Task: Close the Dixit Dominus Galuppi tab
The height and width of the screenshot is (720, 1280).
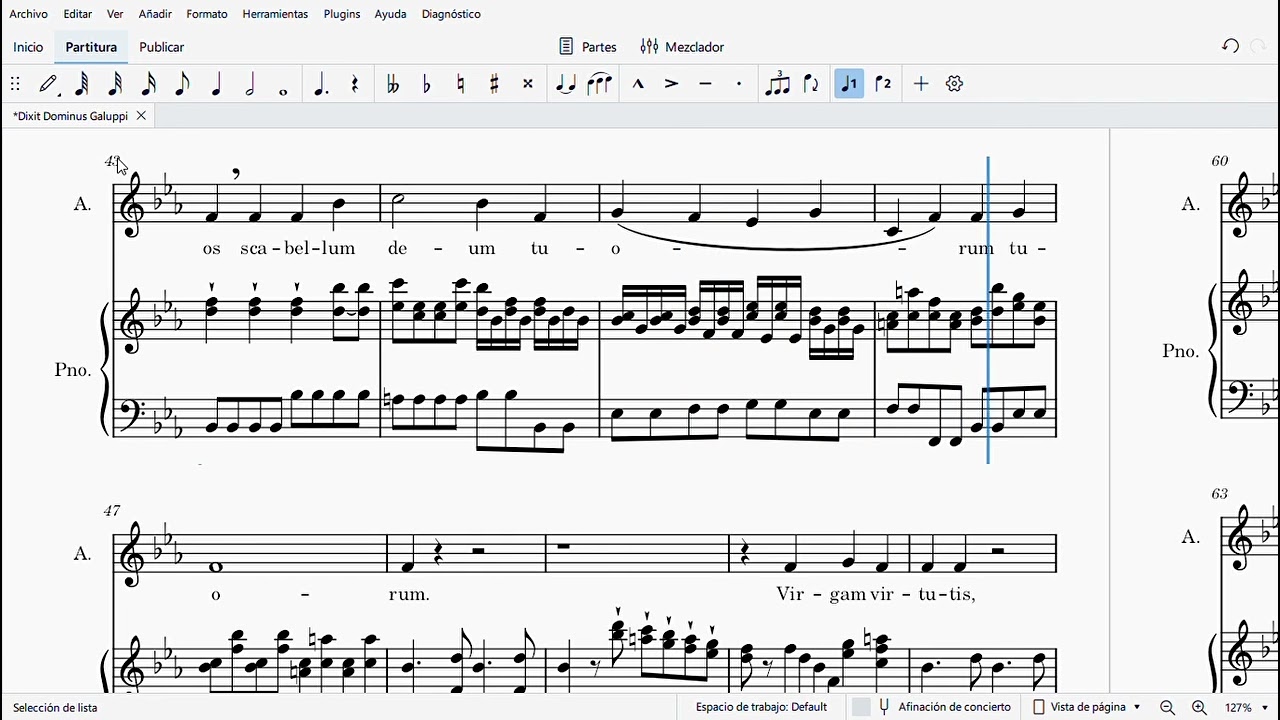Action: click(141, 116)
